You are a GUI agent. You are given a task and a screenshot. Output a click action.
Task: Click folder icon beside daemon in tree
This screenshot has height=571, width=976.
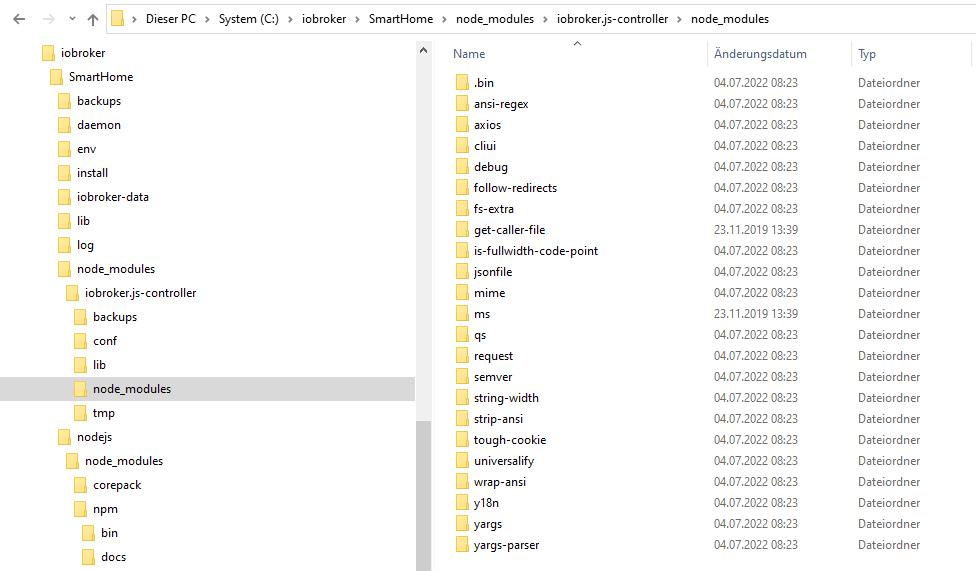point(65,125)
